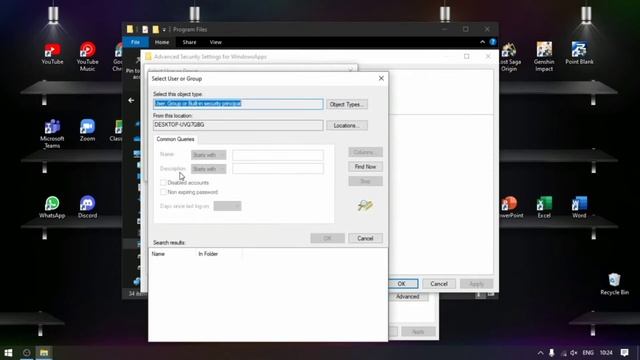
Task: Click the In Folder column header
Action: point(219,254)
